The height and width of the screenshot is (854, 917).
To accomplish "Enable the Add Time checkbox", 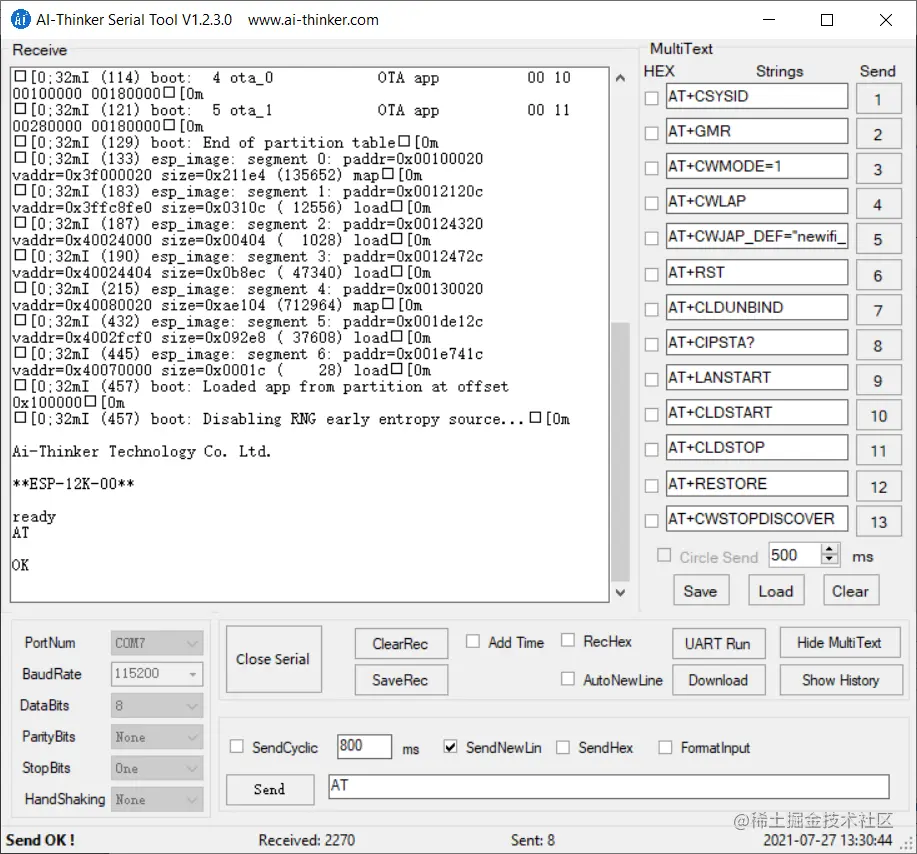I will click(x=473, y=641).
